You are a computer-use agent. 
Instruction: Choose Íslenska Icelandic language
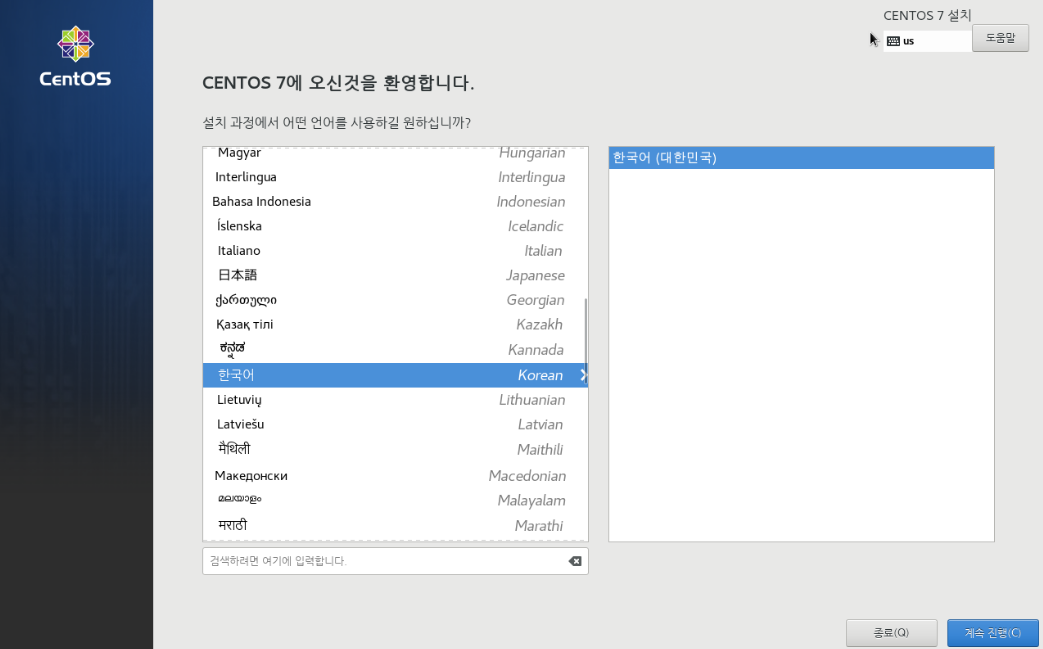tap(395, 226)
